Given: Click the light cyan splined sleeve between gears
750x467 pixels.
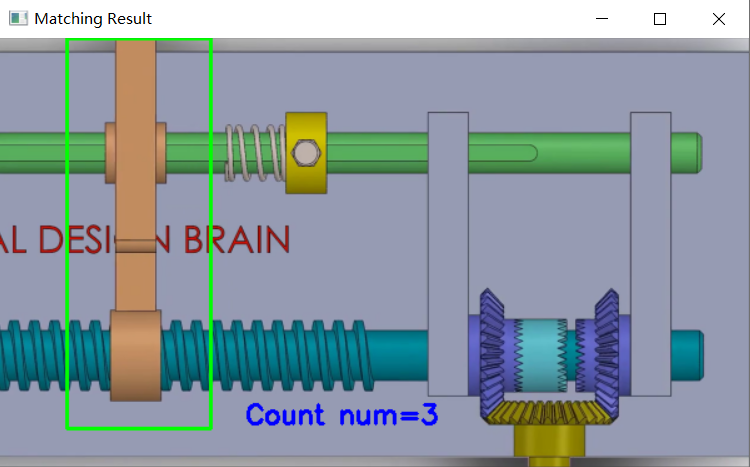Looking at the screenshot, I should click(x=541, y=355).
